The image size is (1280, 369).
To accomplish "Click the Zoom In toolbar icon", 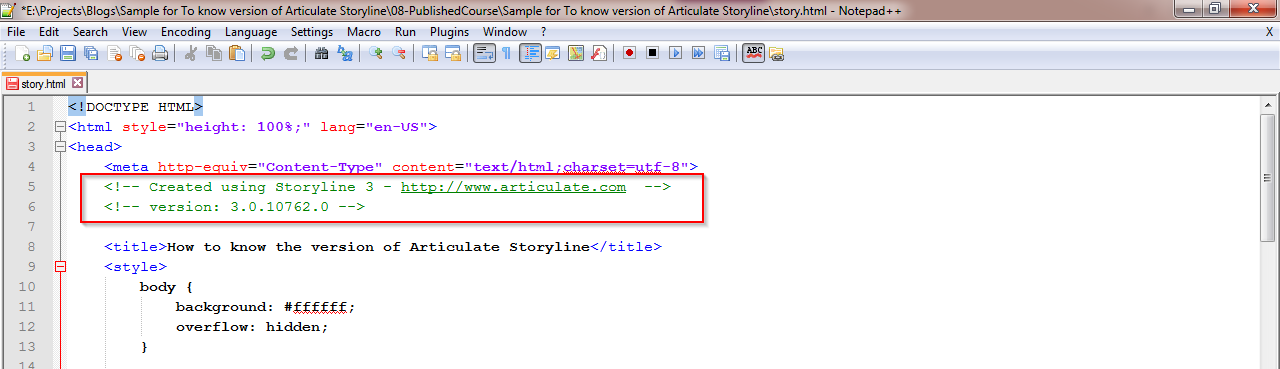I will tap(375, 53).
